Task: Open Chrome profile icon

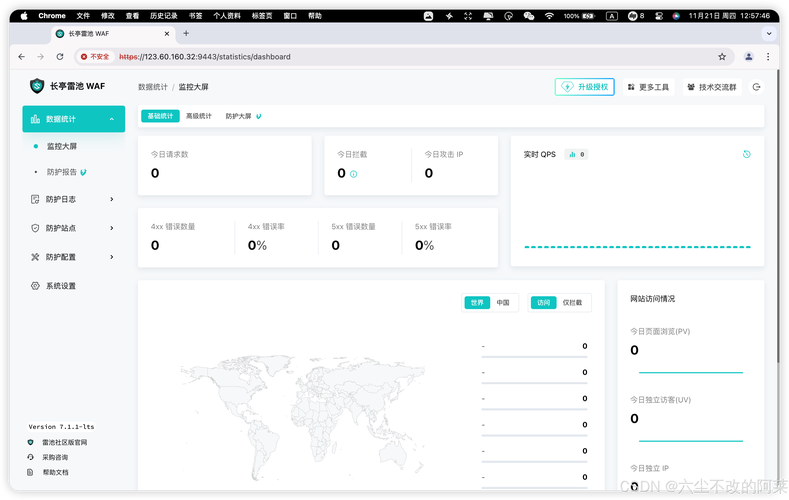Action: (x=749, y=57)
